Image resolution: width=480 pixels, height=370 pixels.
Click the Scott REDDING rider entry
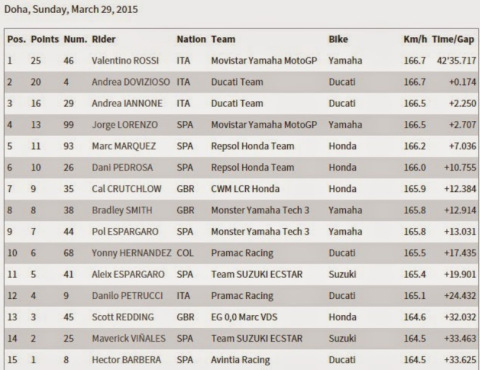[x=123, y=317]
